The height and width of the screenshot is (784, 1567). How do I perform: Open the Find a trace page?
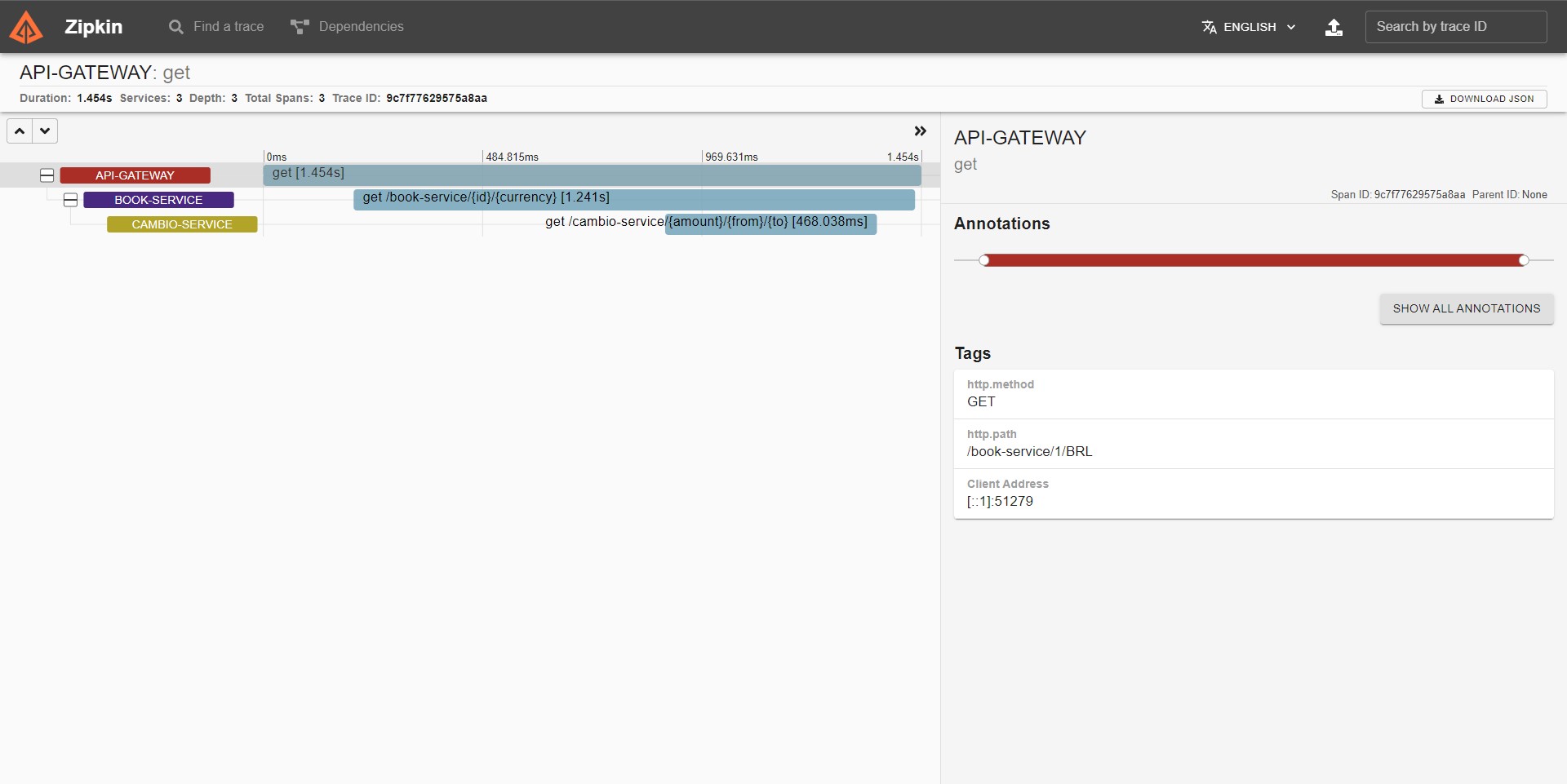[x=216, y=27]
